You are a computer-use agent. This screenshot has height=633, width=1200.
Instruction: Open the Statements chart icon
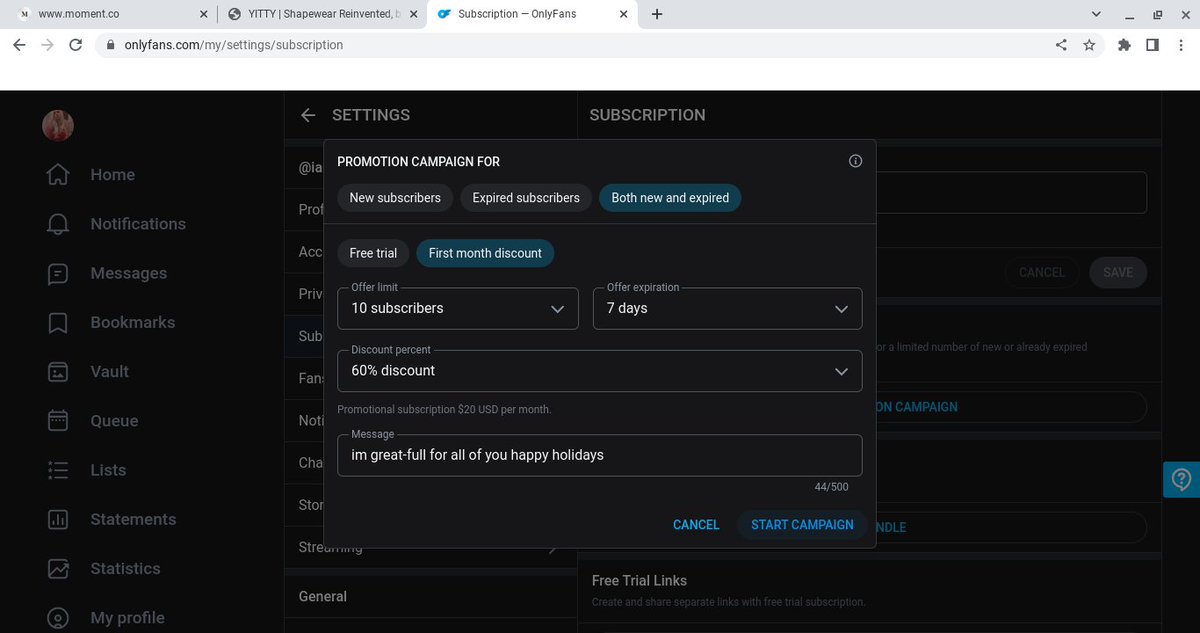coord(58,519)
